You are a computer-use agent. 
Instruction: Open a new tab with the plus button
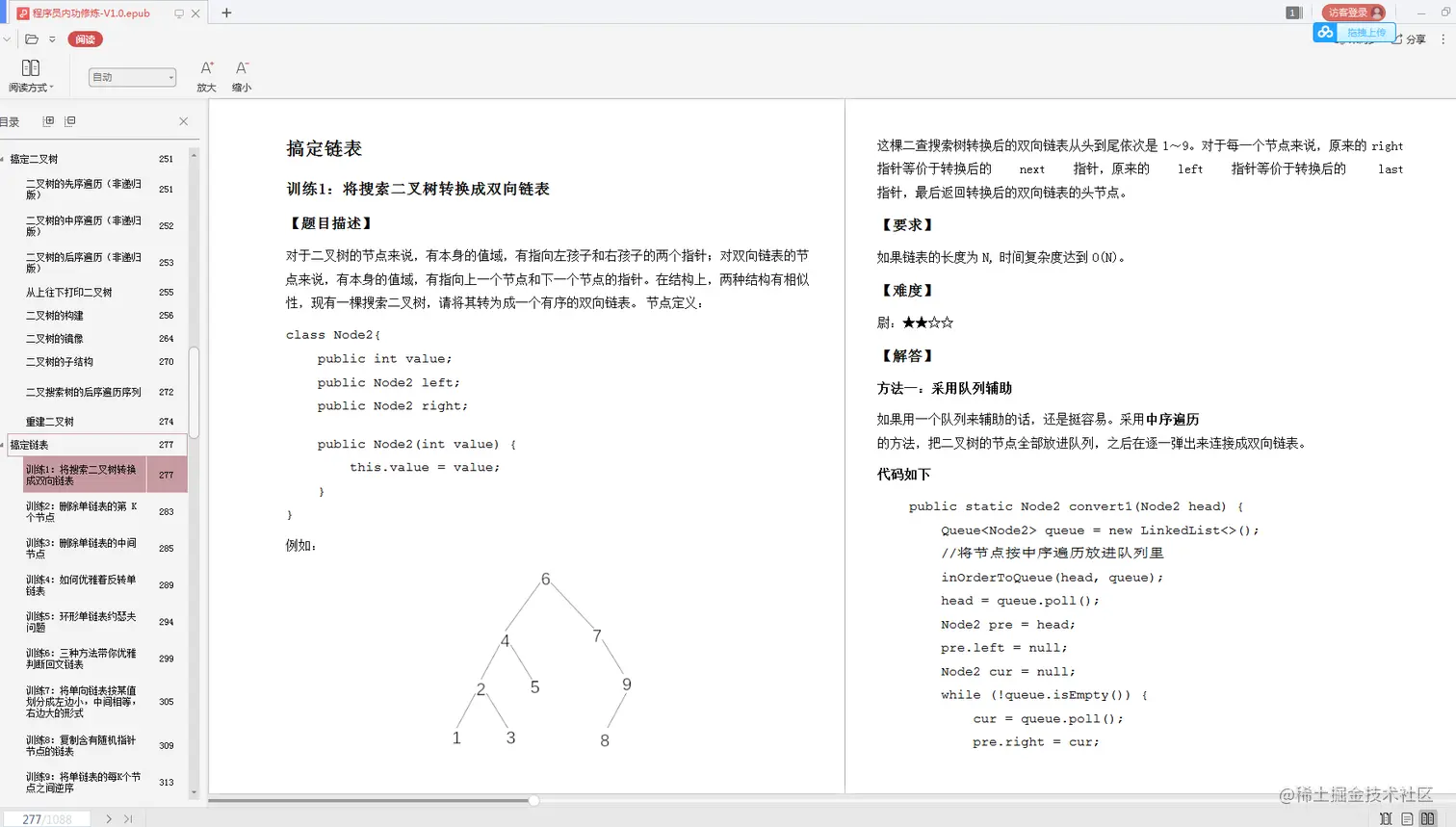(225, 13)
